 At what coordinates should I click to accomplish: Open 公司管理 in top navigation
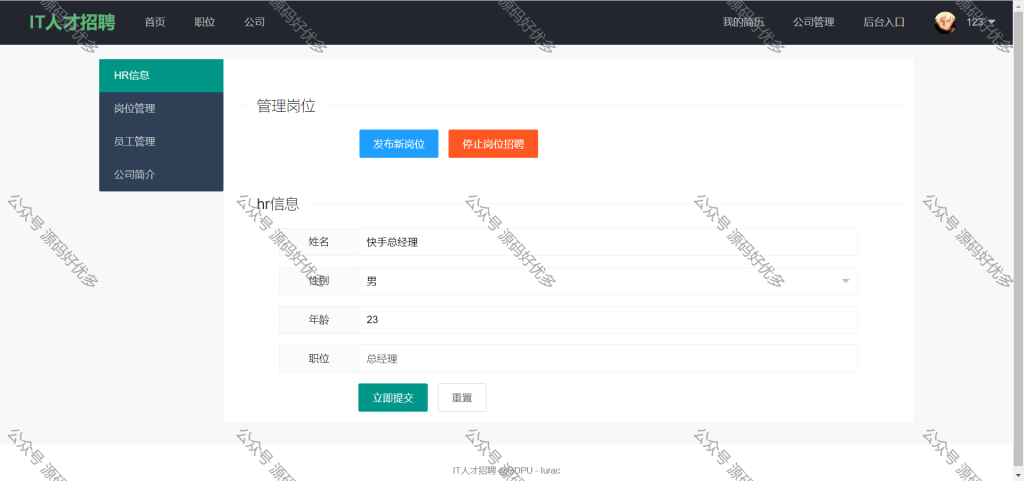(814, 22)
